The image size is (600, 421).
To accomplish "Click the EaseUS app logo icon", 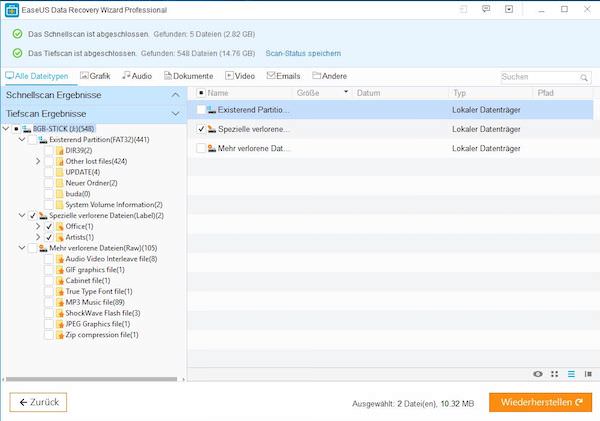I will (x=12, y=10).
